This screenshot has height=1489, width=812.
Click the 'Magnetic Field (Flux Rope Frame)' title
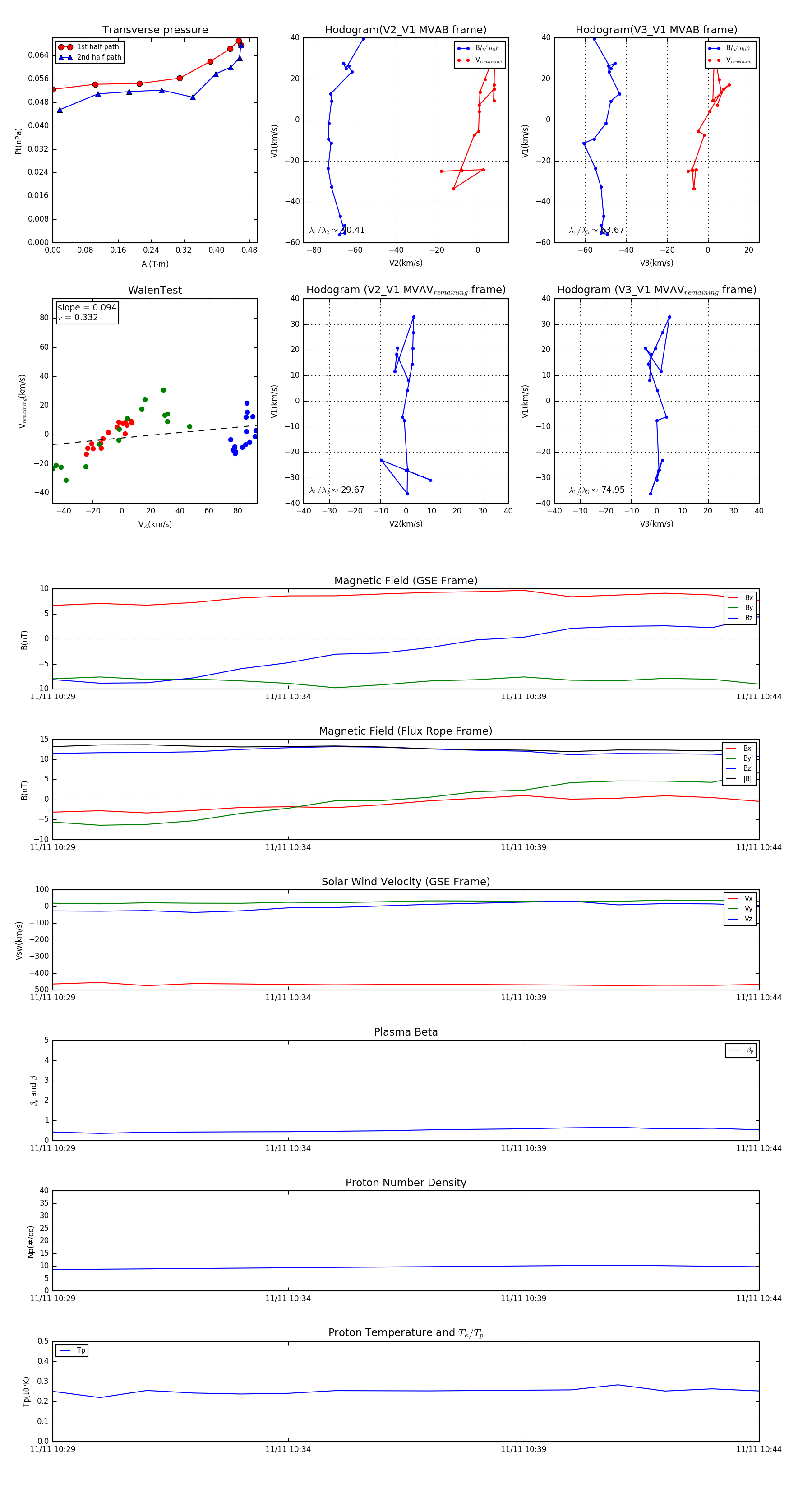tap(406, 731)
